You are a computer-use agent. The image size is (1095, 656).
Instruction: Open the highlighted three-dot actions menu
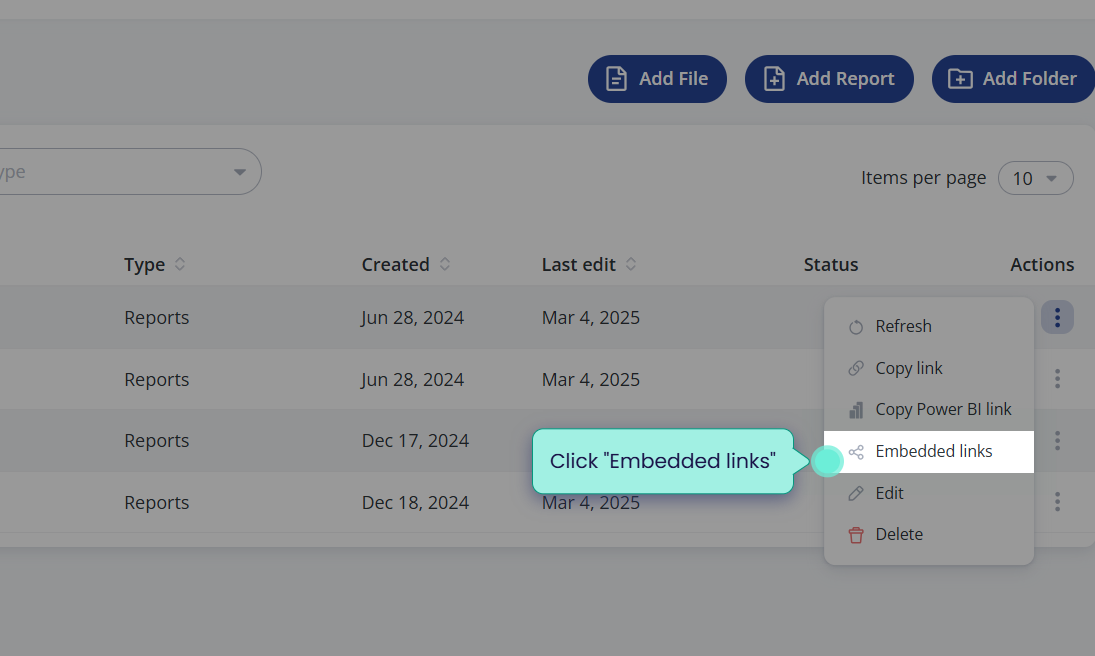tap(1057, 317)
